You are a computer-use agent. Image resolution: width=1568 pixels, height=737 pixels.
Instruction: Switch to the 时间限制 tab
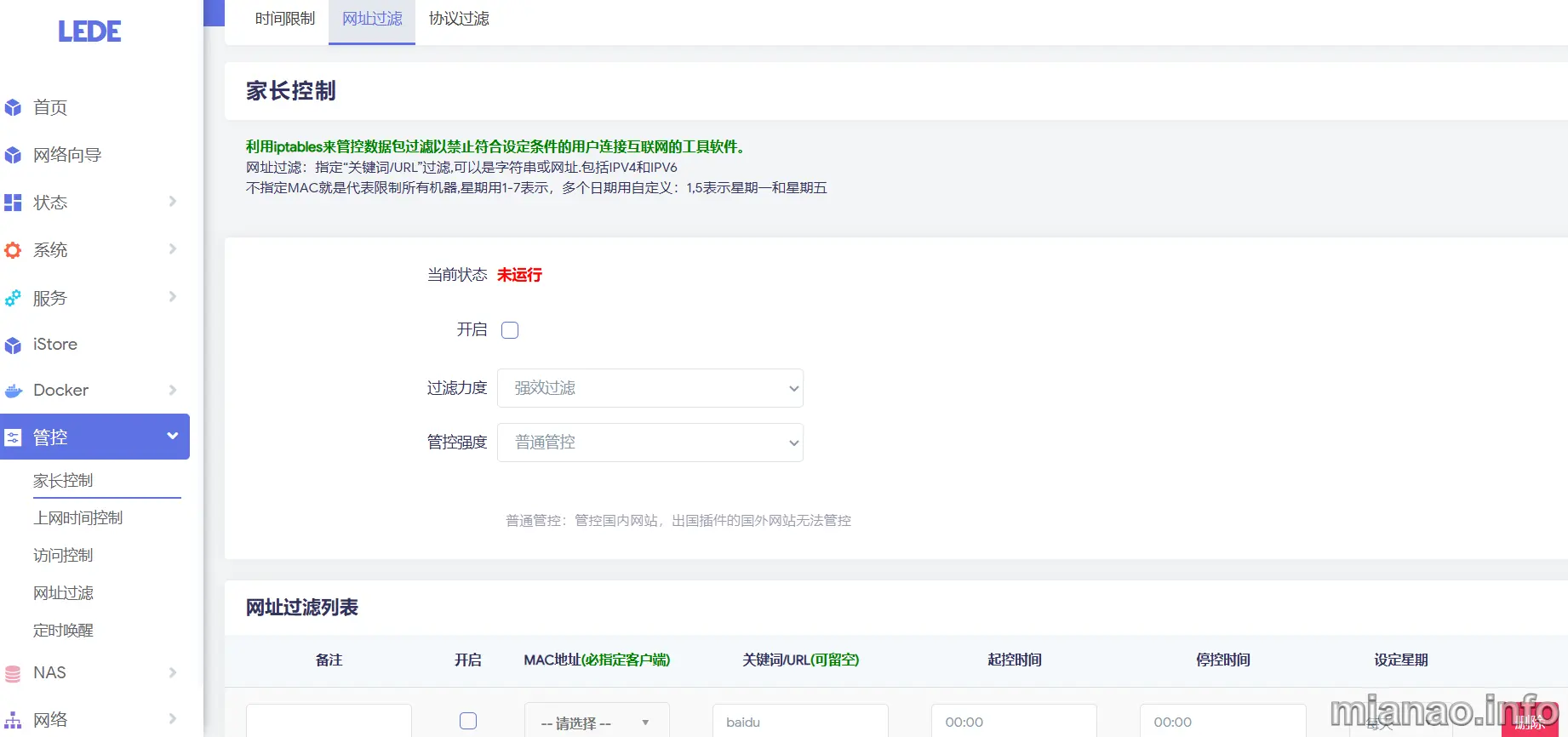tap(284, 19)
